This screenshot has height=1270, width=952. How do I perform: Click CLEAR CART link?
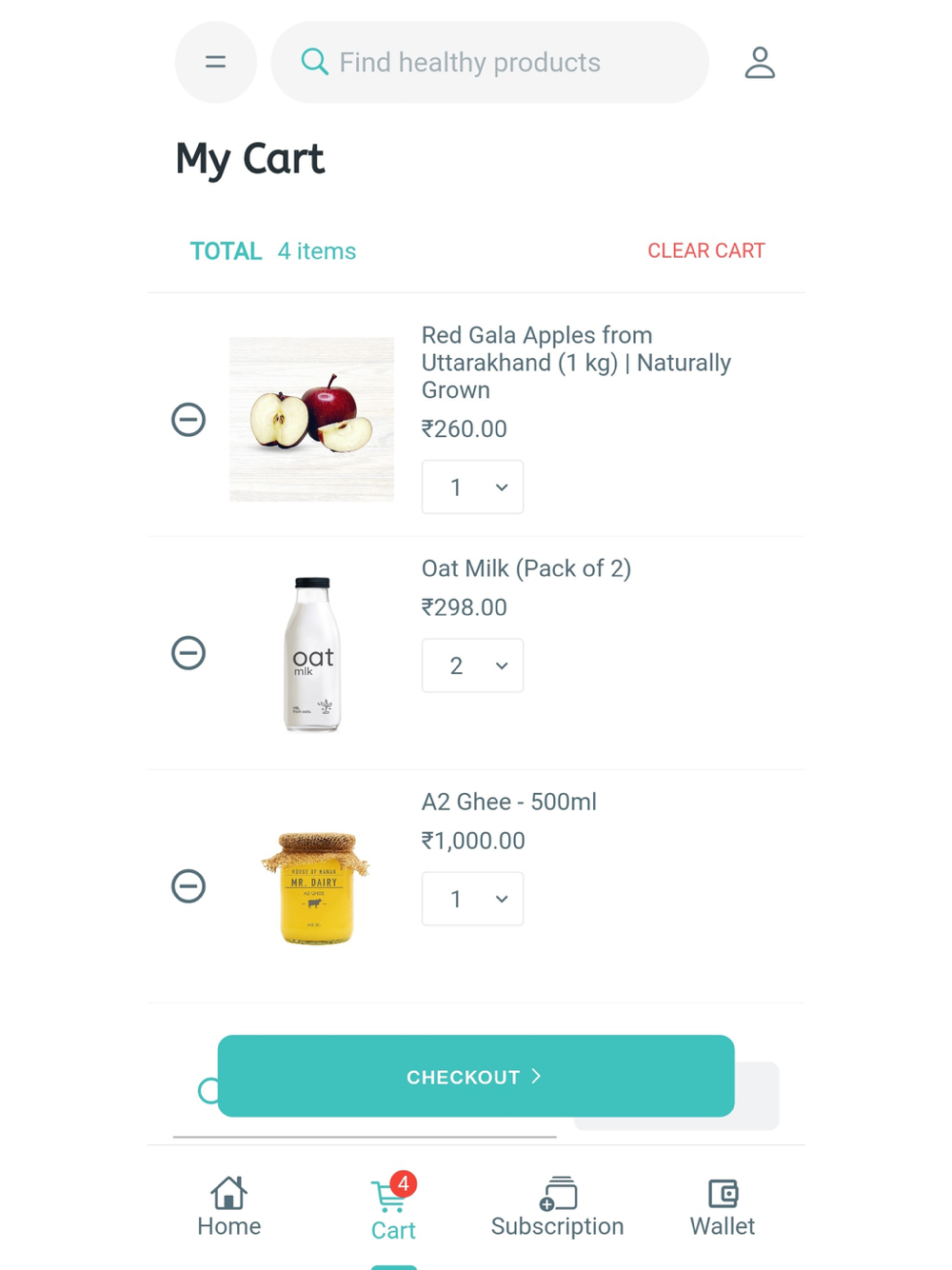click(705, 250)
